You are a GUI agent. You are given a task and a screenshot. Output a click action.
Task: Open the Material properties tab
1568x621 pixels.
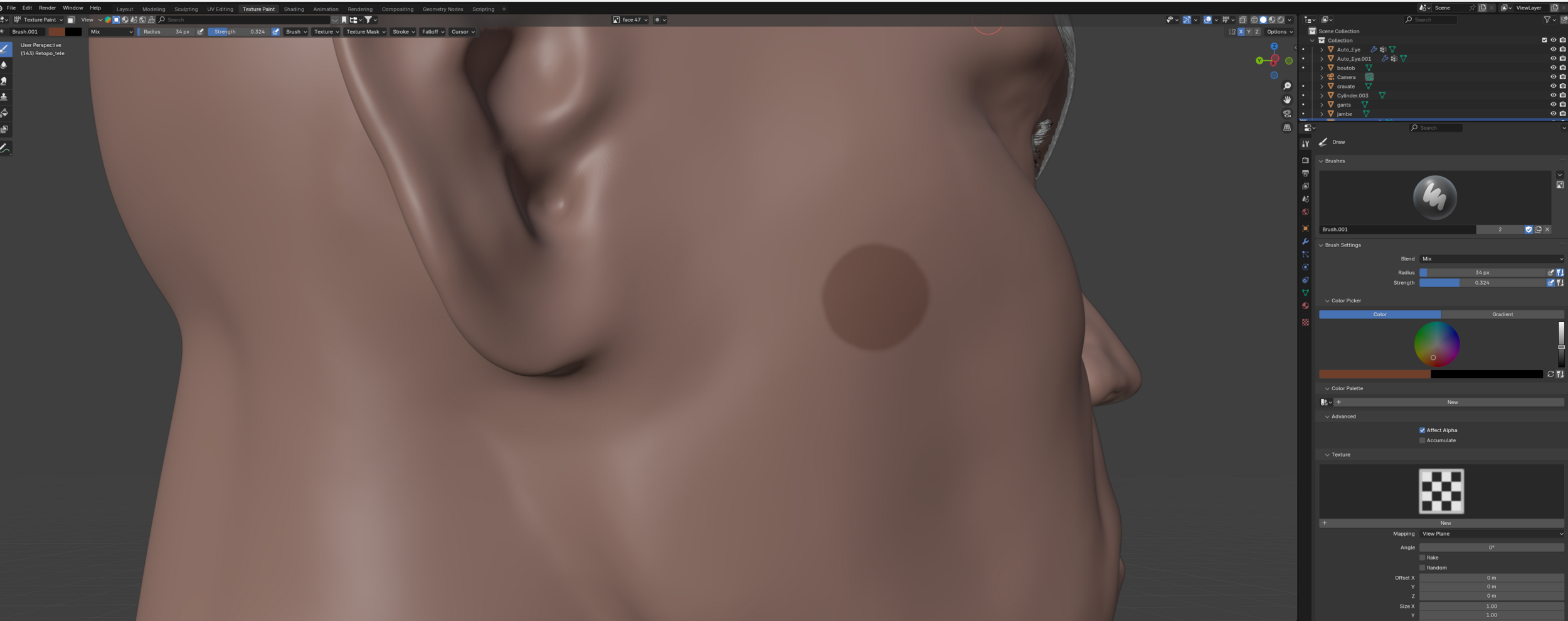click(1305, 306)
